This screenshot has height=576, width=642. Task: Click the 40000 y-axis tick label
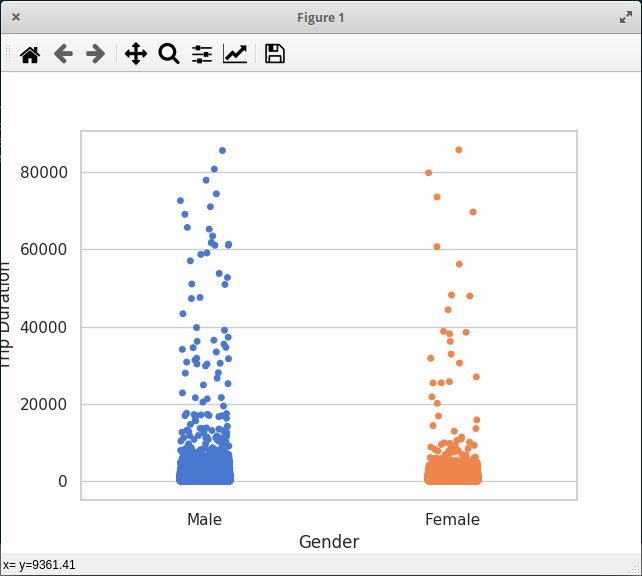point(44,327)
